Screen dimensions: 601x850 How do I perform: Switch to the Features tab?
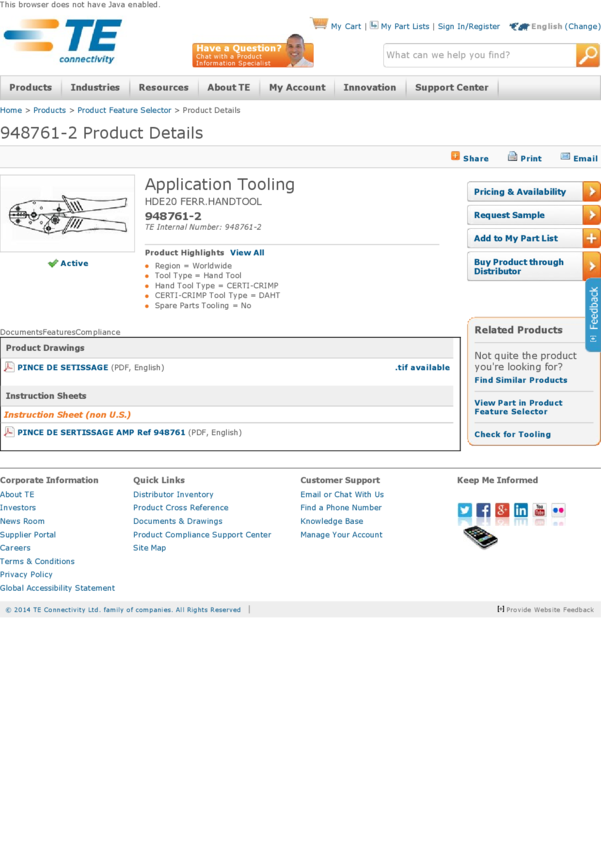click(59, 332)
